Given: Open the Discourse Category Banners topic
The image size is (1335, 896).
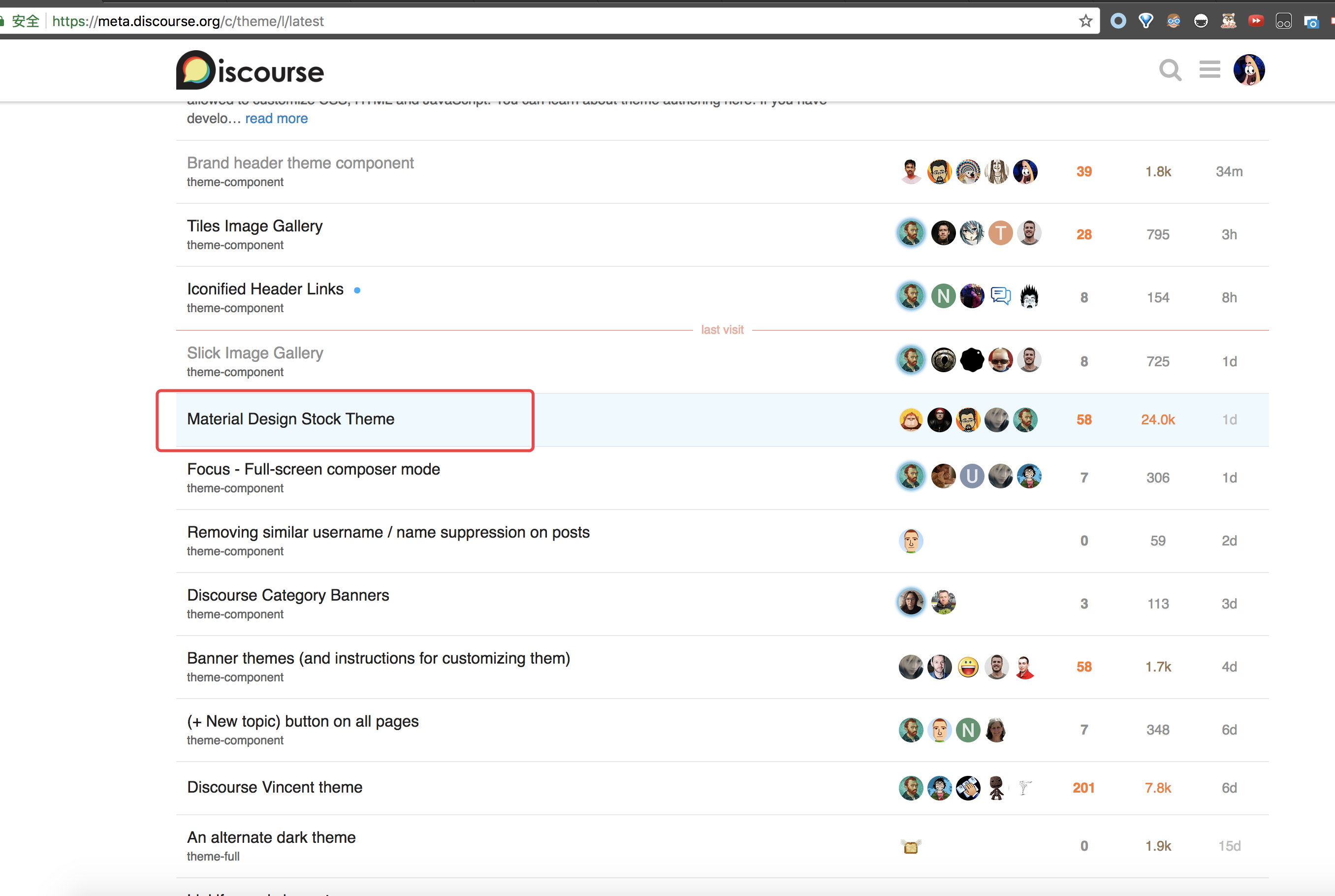Looking at the screenshot, I should click(x=288, y=595).
